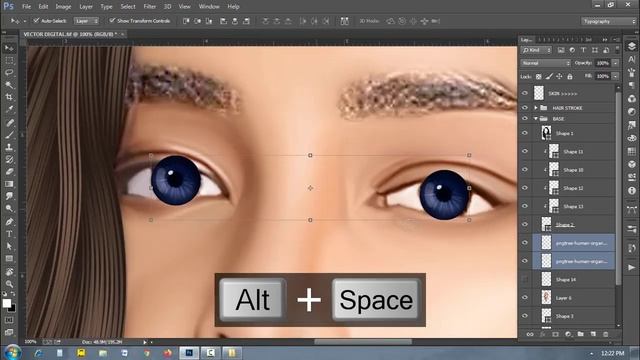
Task: Open the Fill slider dropdown arrow
Action: tap(616, 76)
